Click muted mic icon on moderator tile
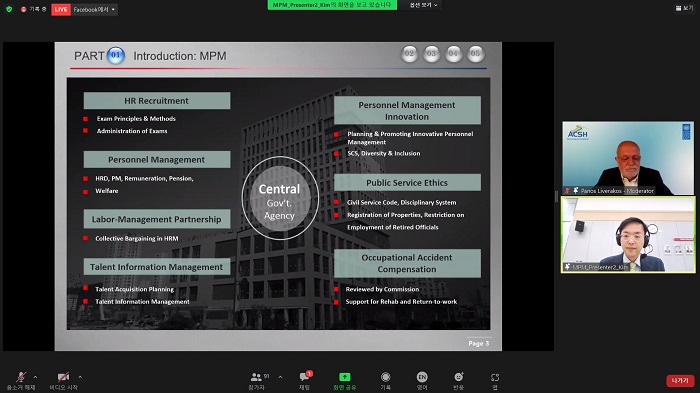The width and height of the screenshot is (700, 393). (567, 191)
